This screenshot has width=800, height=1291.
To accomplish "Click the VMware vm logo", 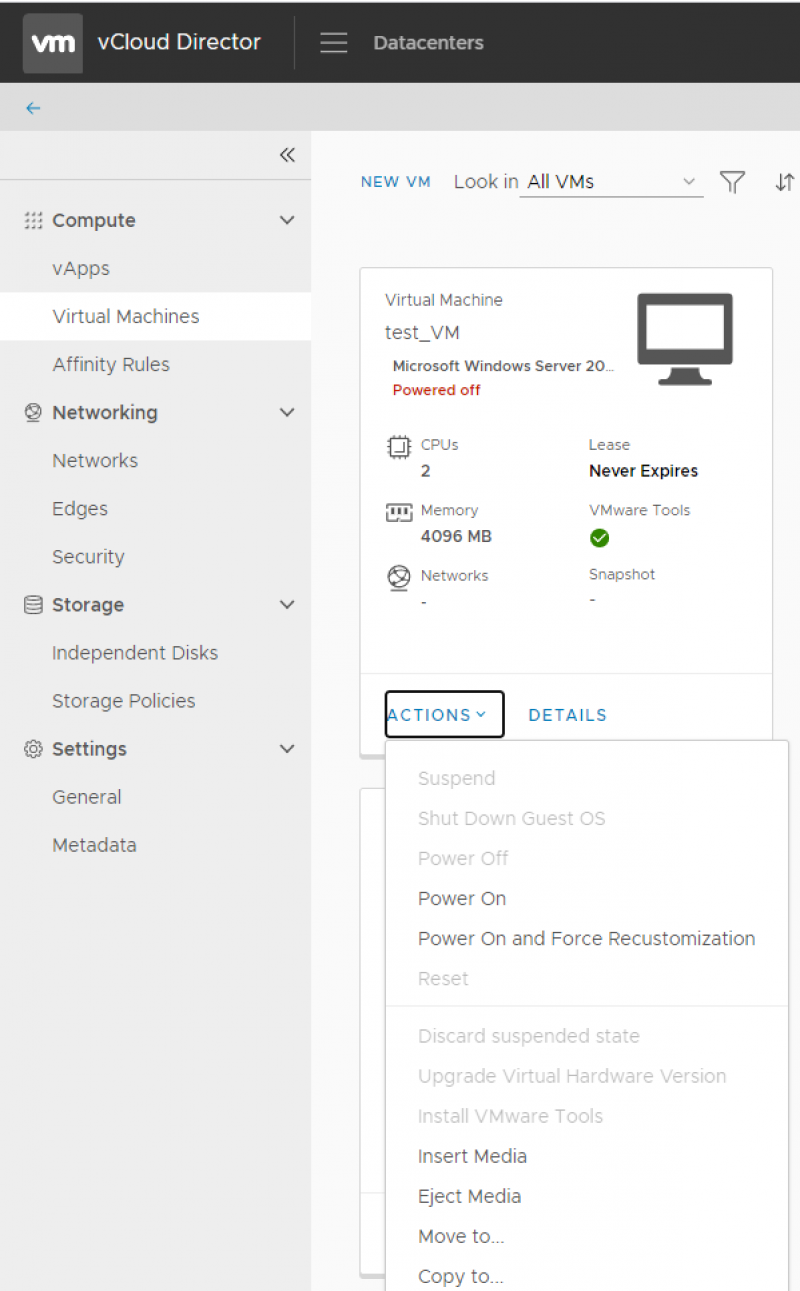I will point(53,43).
